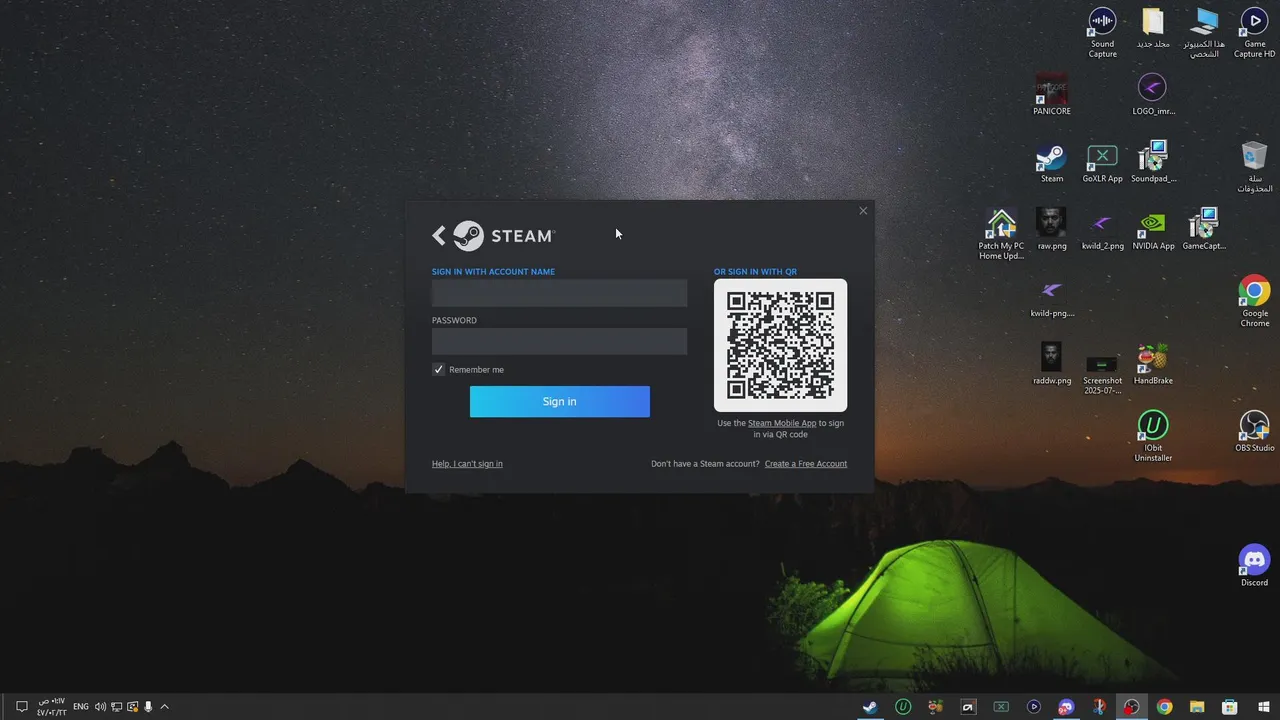Open File Explorer from the taskbar
This screenshot has width=1280, height=720.
1197,707
